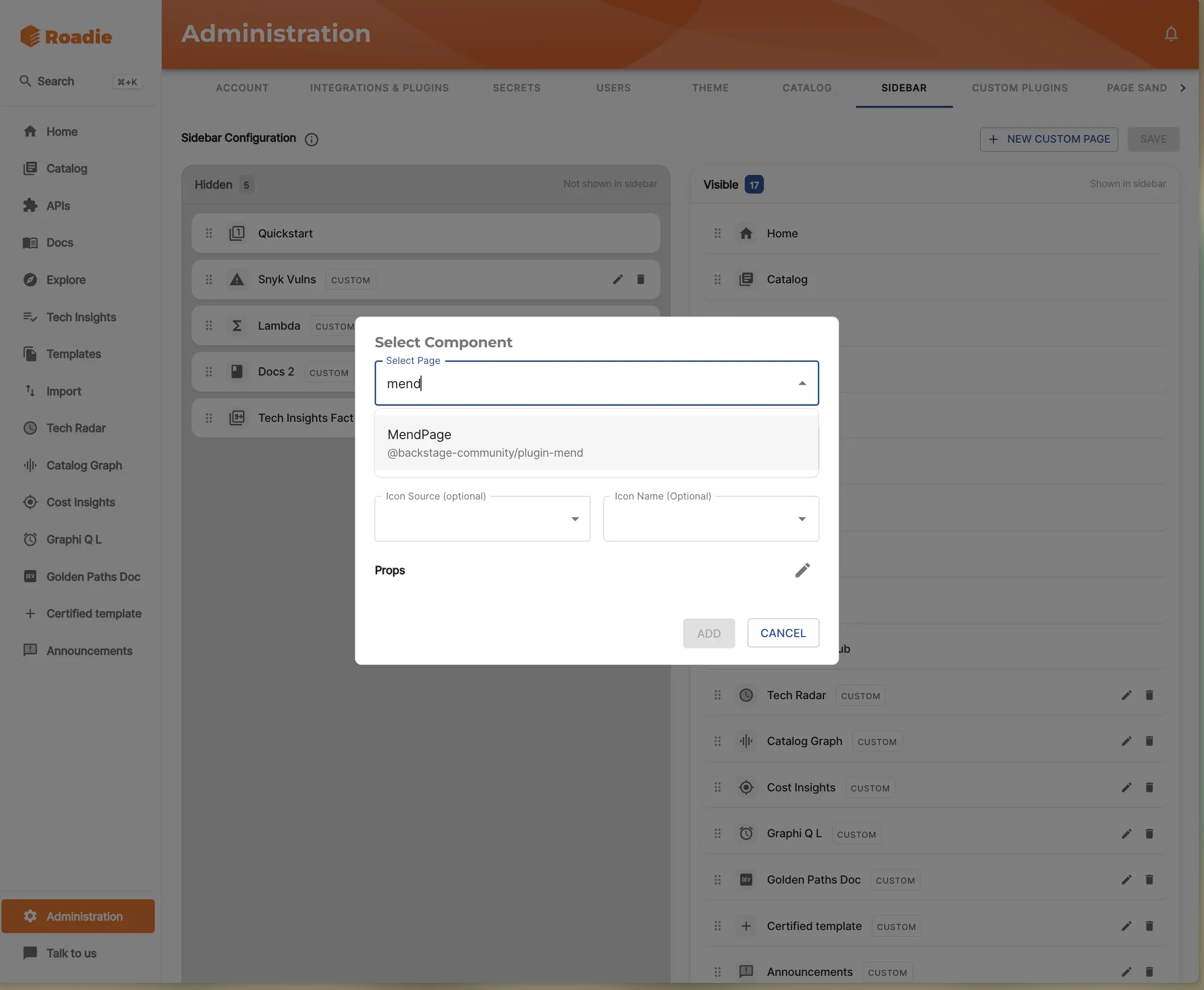The width and height of the screenshot is (1204, 990).
Task: Open the Cost Insights target icon
Action: 30,502
